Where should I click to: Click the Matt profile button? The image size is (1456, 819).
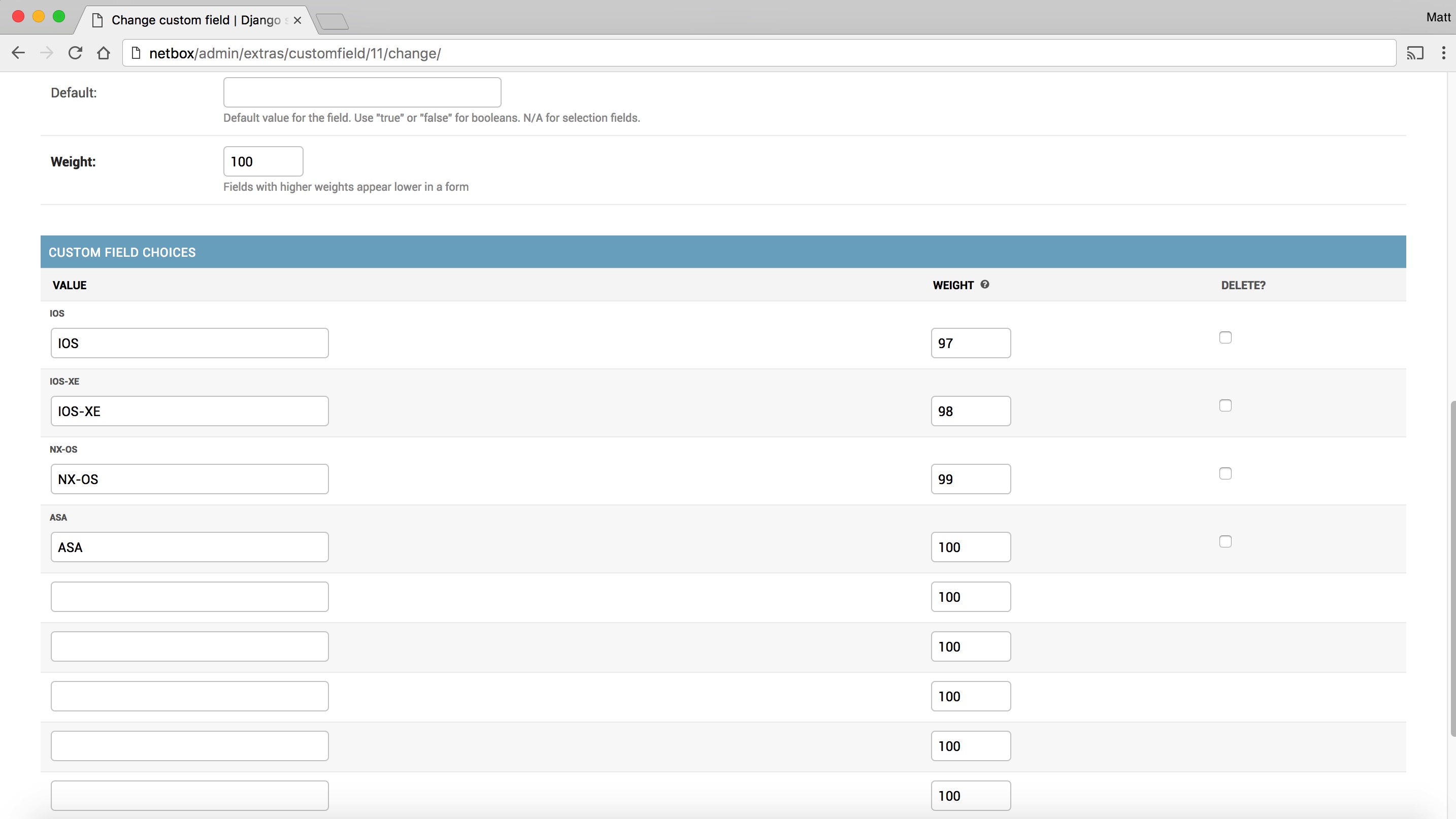[x=1438, y=18]
